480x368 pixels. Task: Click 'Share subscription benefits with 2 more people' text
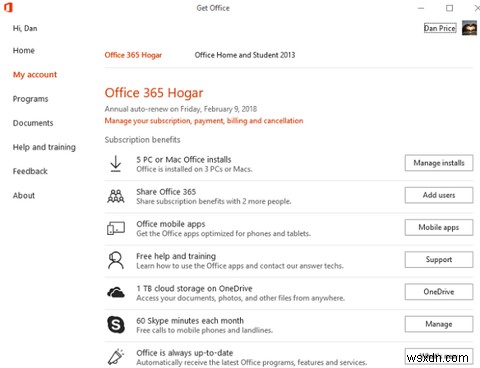click(214, 201)
